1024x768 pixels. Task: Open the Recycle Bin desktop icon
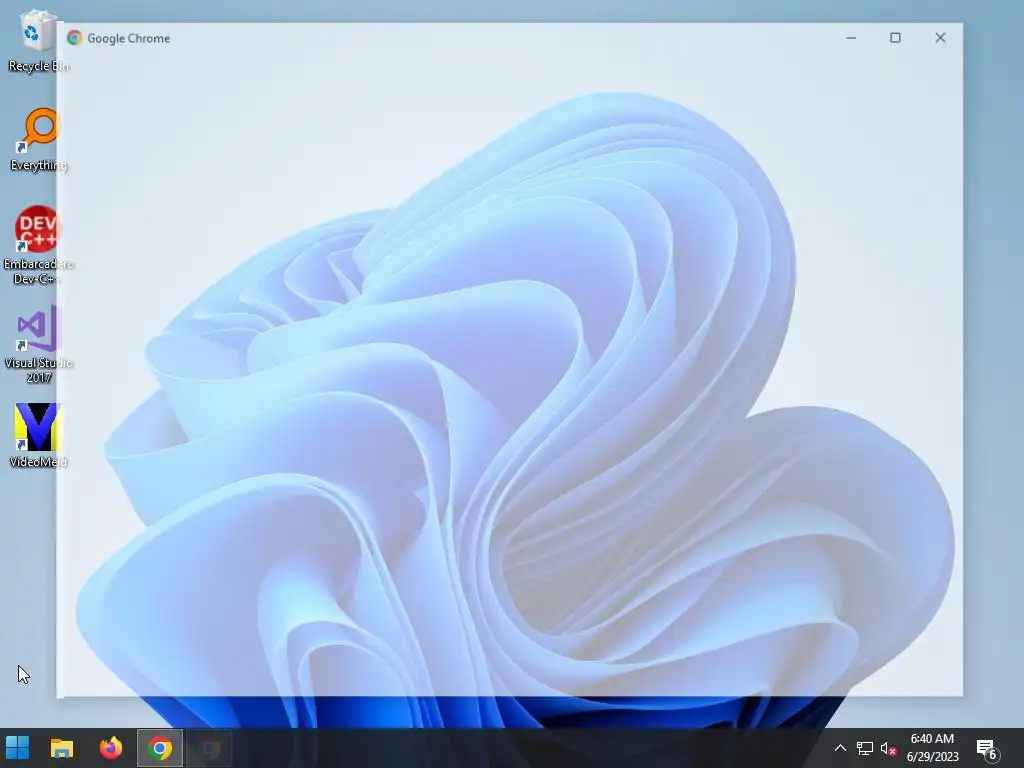38,40
